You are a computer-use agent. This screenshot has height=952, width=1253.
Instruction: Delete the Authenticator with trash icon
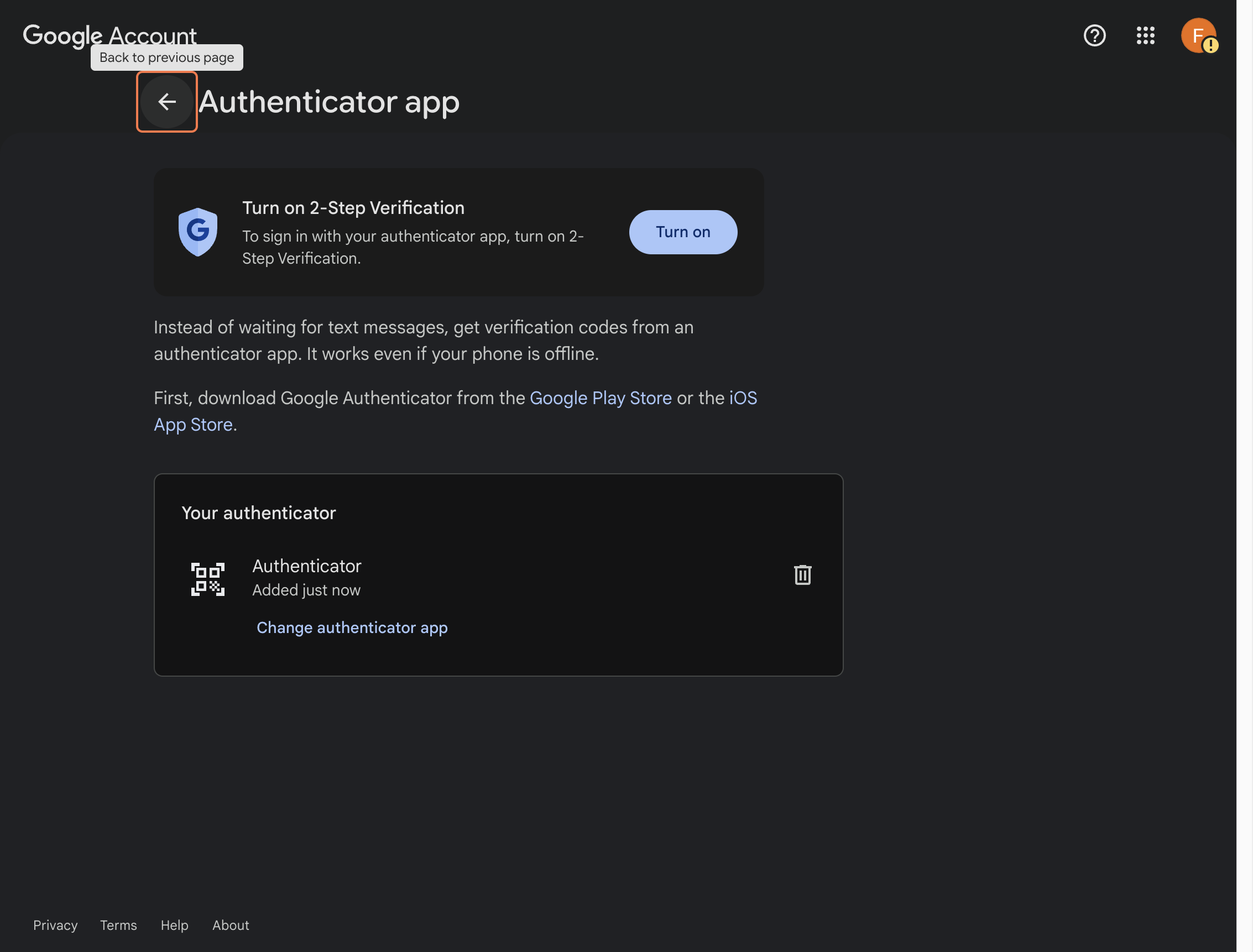(802, 574)
